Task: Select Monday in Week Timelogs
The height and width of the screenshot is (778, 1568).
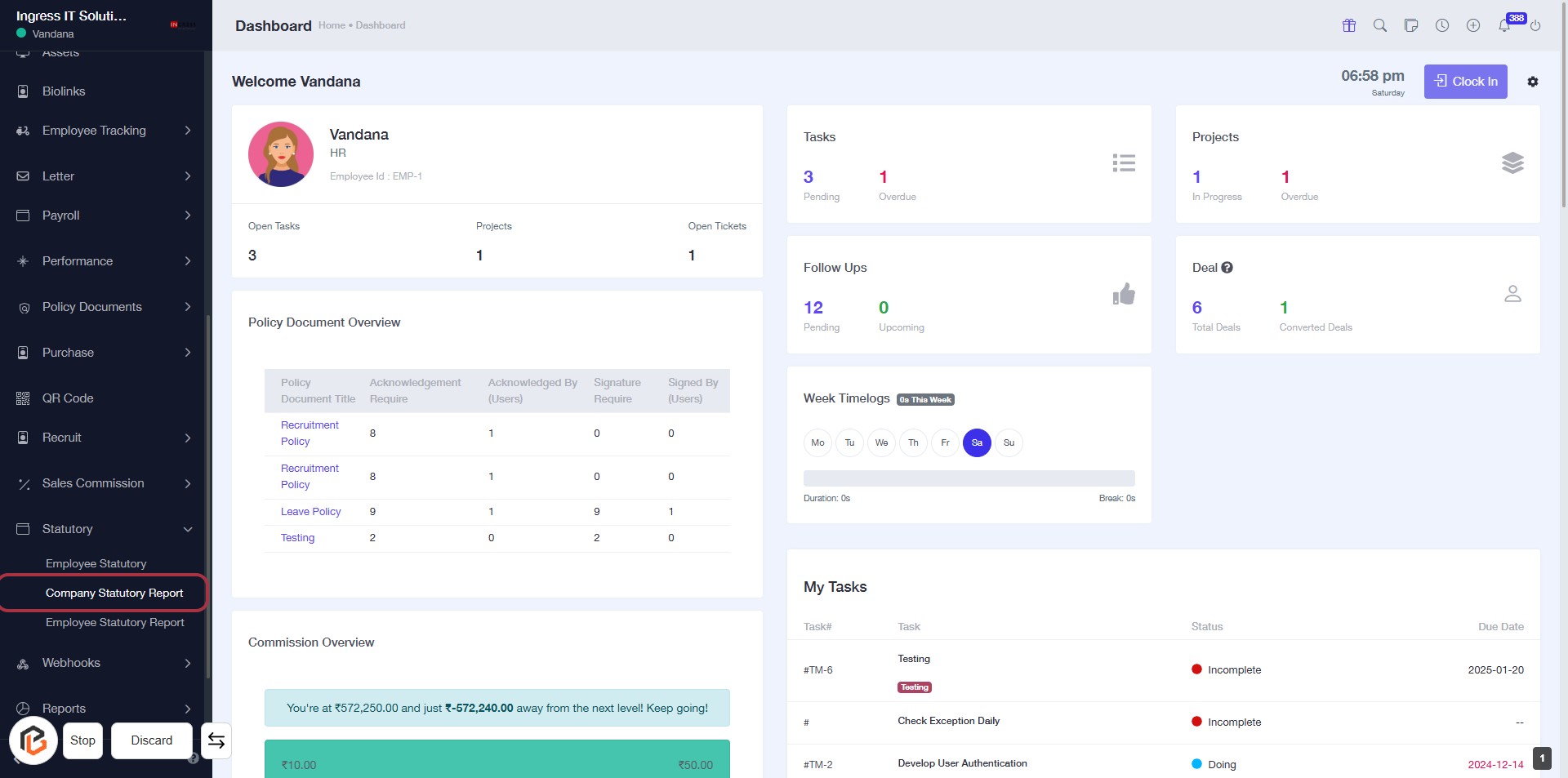Action: (x=817, y=442)
